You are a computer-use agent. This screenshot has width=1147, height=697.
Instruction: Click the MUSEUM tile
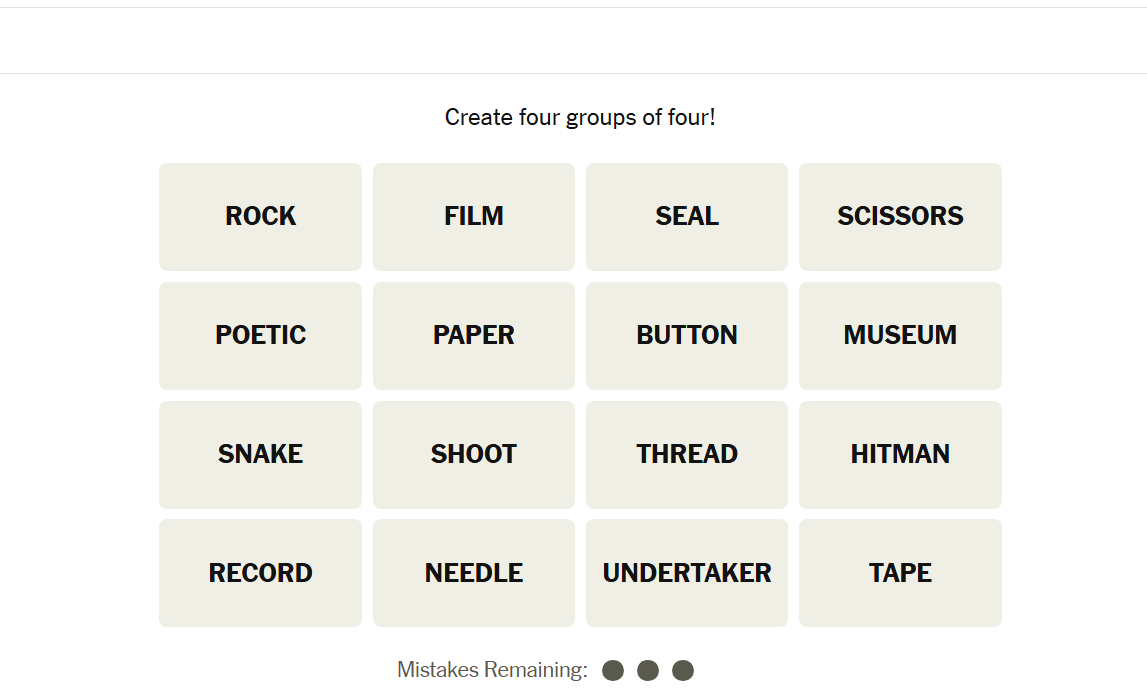click(900, 335)
